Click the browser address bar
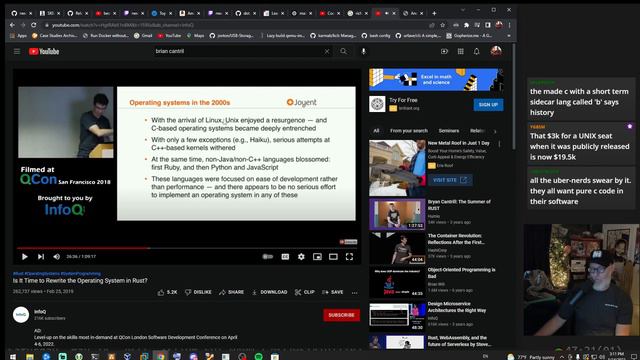This screenshot has height=360, width=640. [237, 25]
